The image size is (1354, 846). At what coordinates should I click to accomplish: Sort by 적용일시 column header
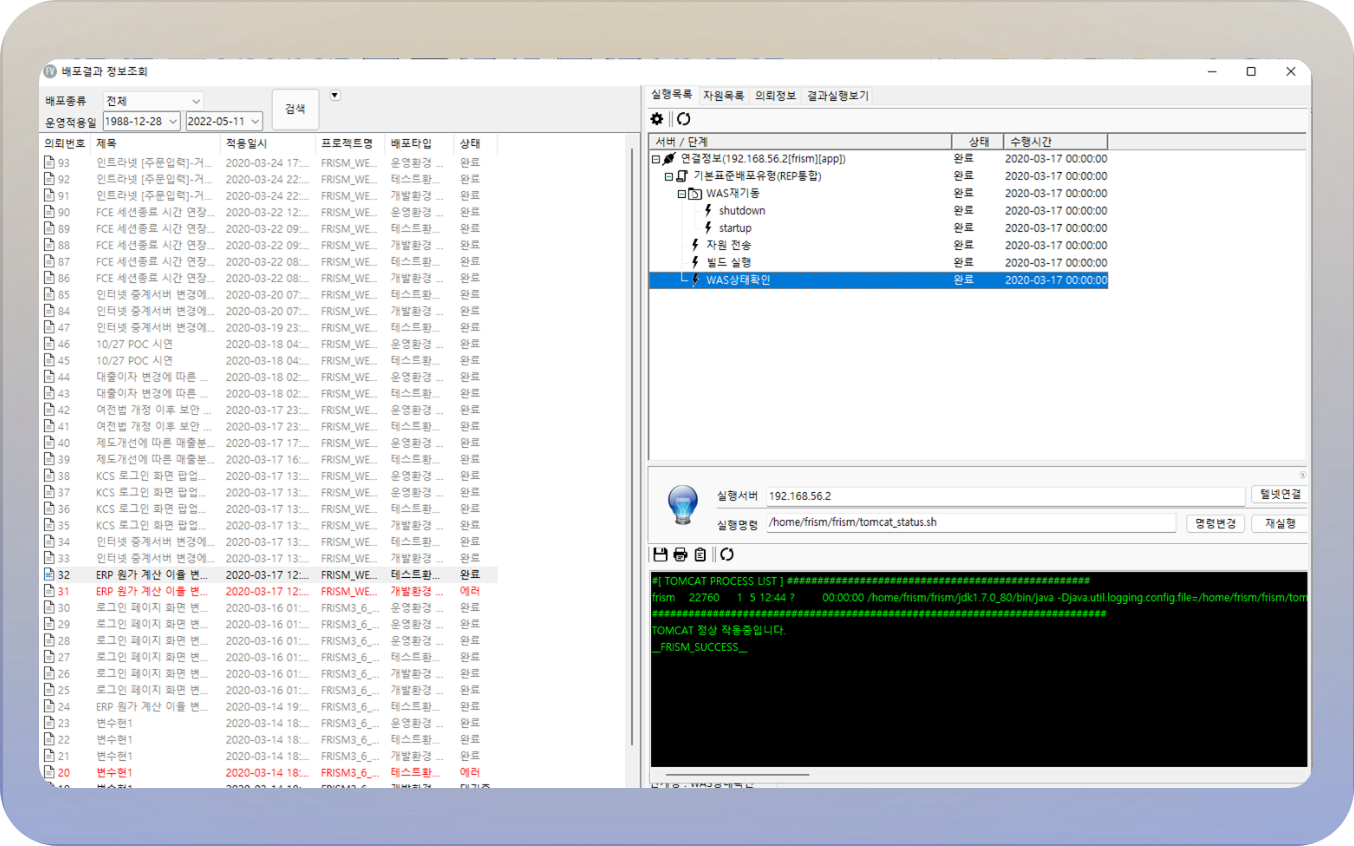268,143
